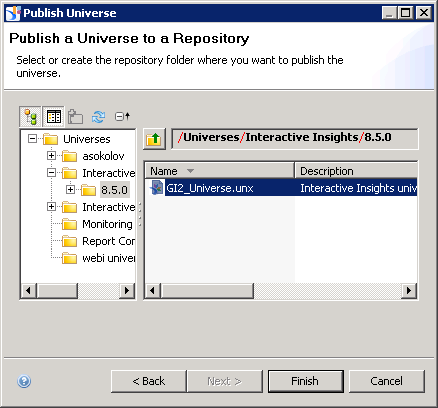The width and height of the screenshot is (438, 408).
Task: Click the new folder icon
Action: [x=75, y=117]
